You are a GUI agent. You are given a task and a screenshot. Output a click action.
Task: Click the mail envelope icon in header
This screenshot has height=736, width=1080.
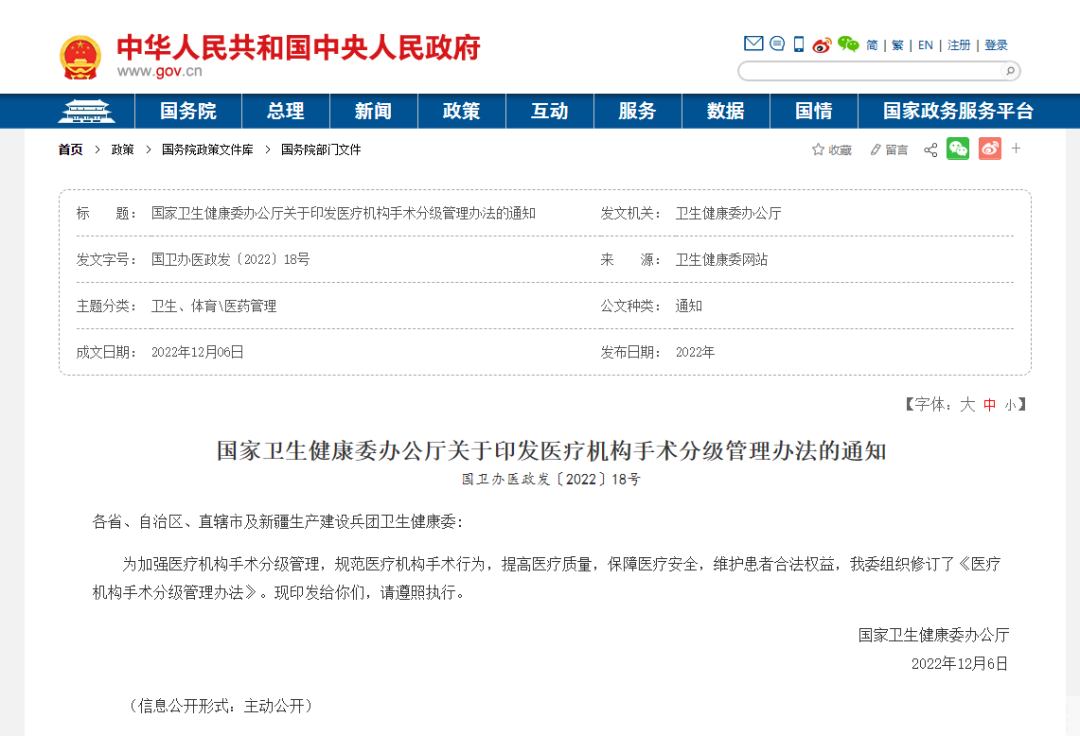pyautogui.click(x=753, y=44)
